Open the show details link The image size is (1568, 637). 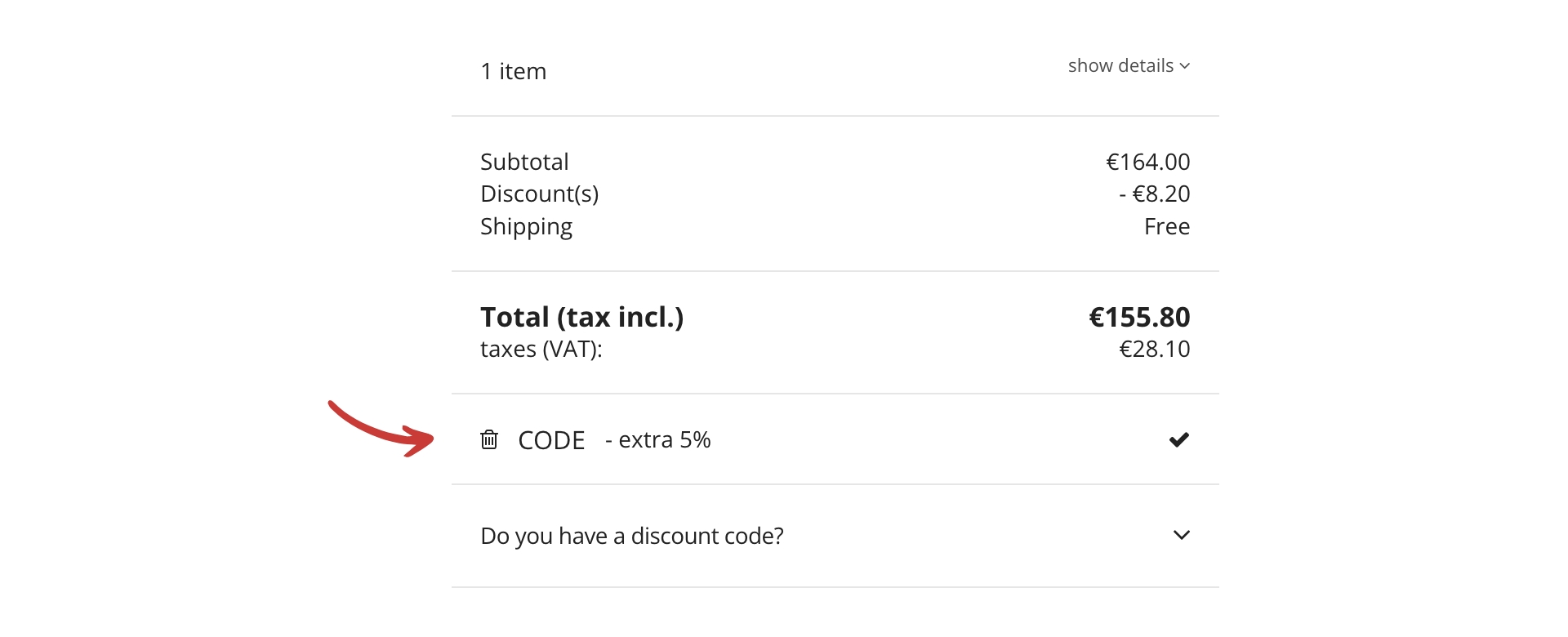pos(1120,66)
